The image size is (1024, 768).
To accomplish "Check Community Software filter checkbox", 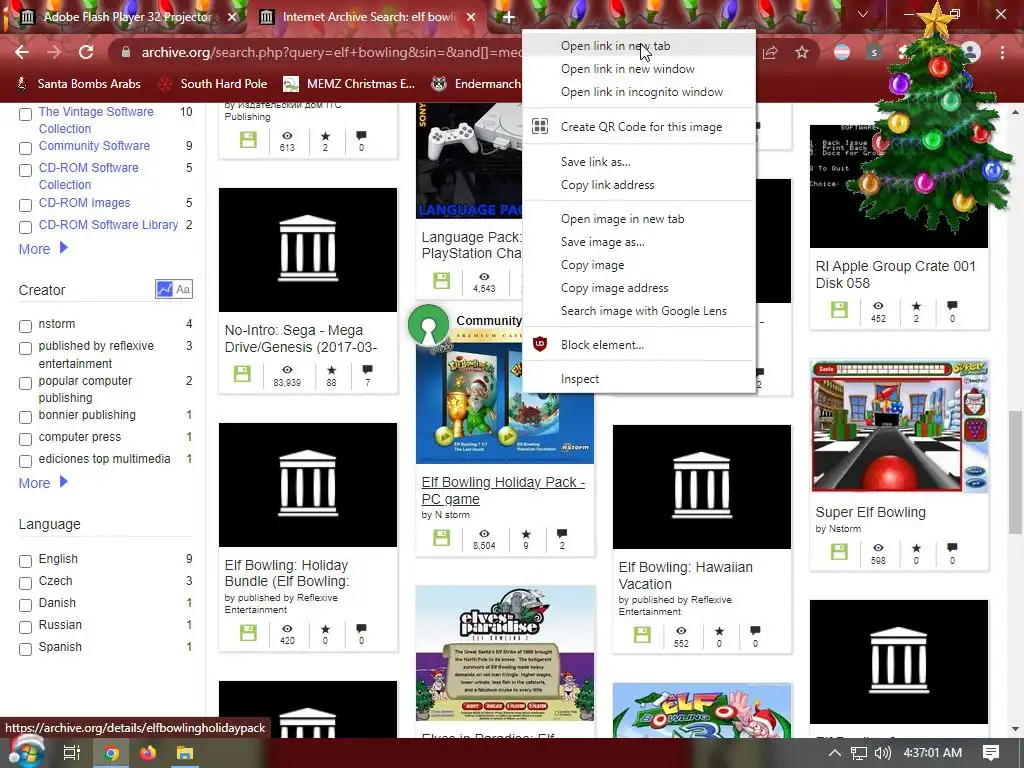I will pyautogui.click(x=25, y=148).
